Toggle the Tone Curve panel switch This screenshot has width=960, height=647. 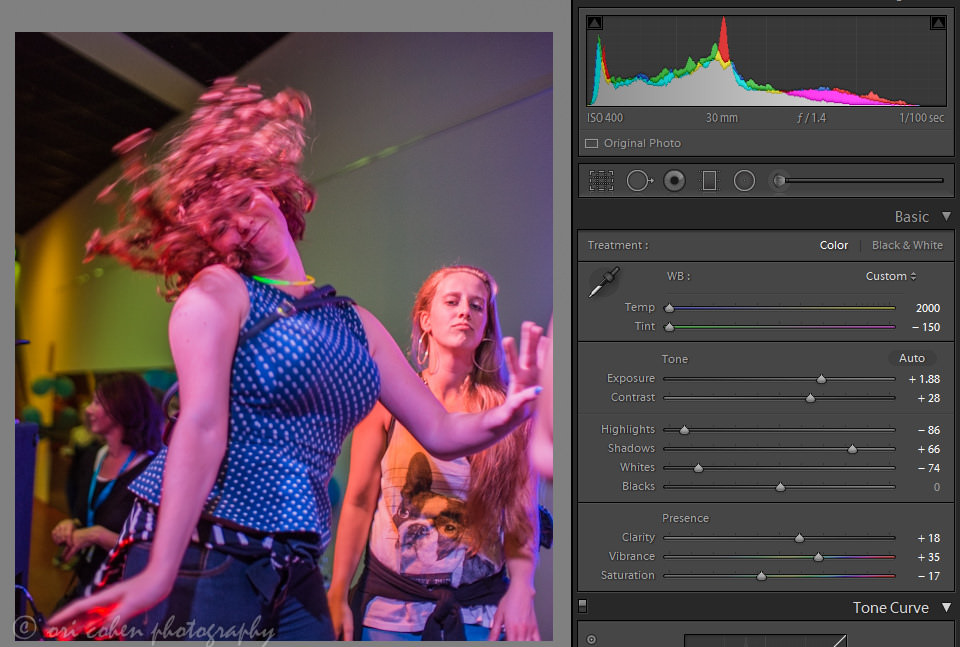tap(582, 605)
